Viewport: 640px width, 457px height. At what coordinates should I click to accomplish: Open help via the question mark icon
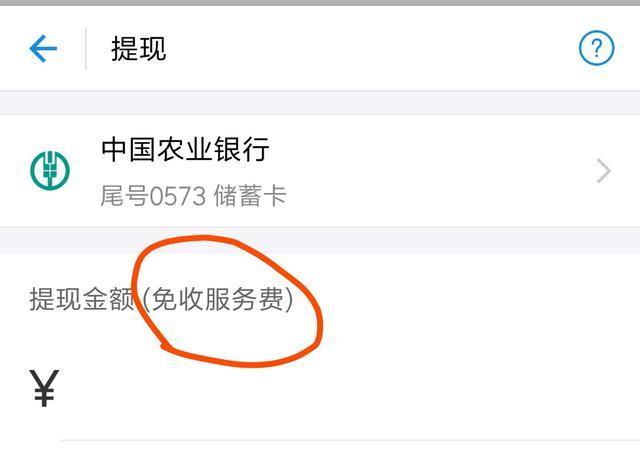point(596,48)
